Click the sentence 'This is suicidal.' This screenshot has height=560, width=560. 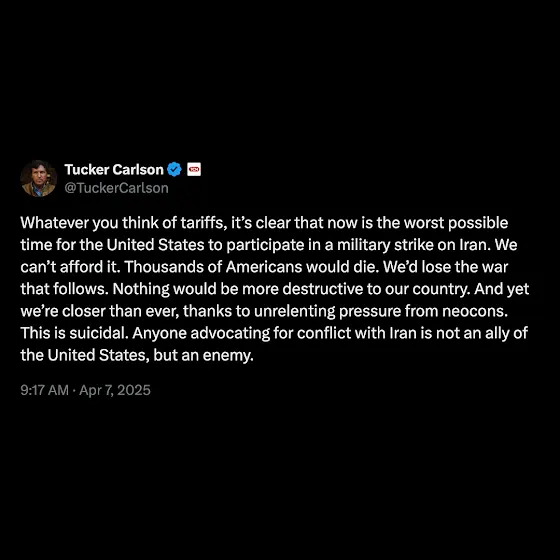74,333
